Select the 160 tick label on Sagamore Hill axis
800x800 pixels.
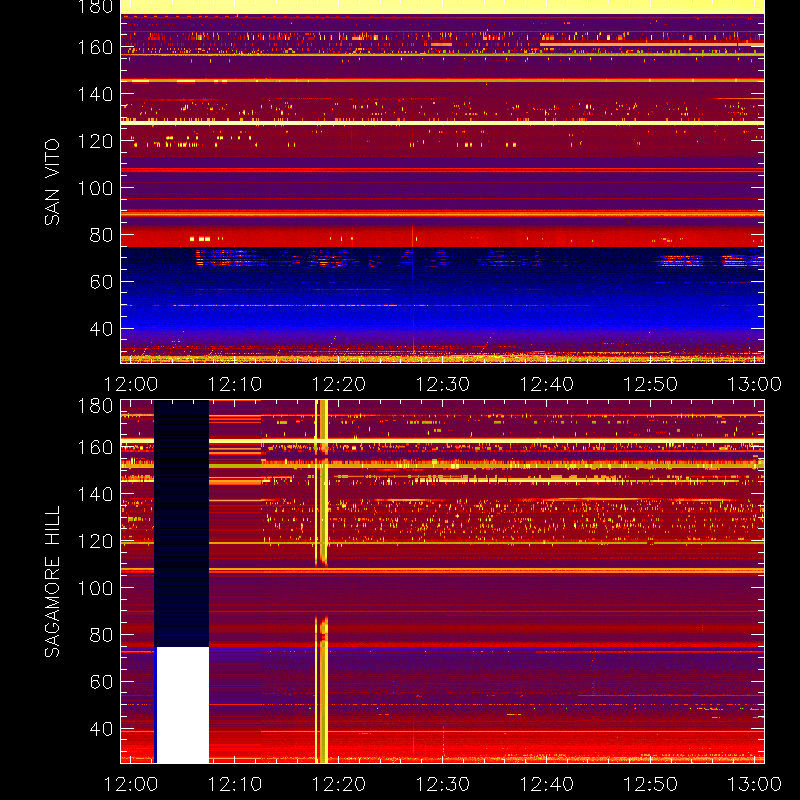(95, 447)
